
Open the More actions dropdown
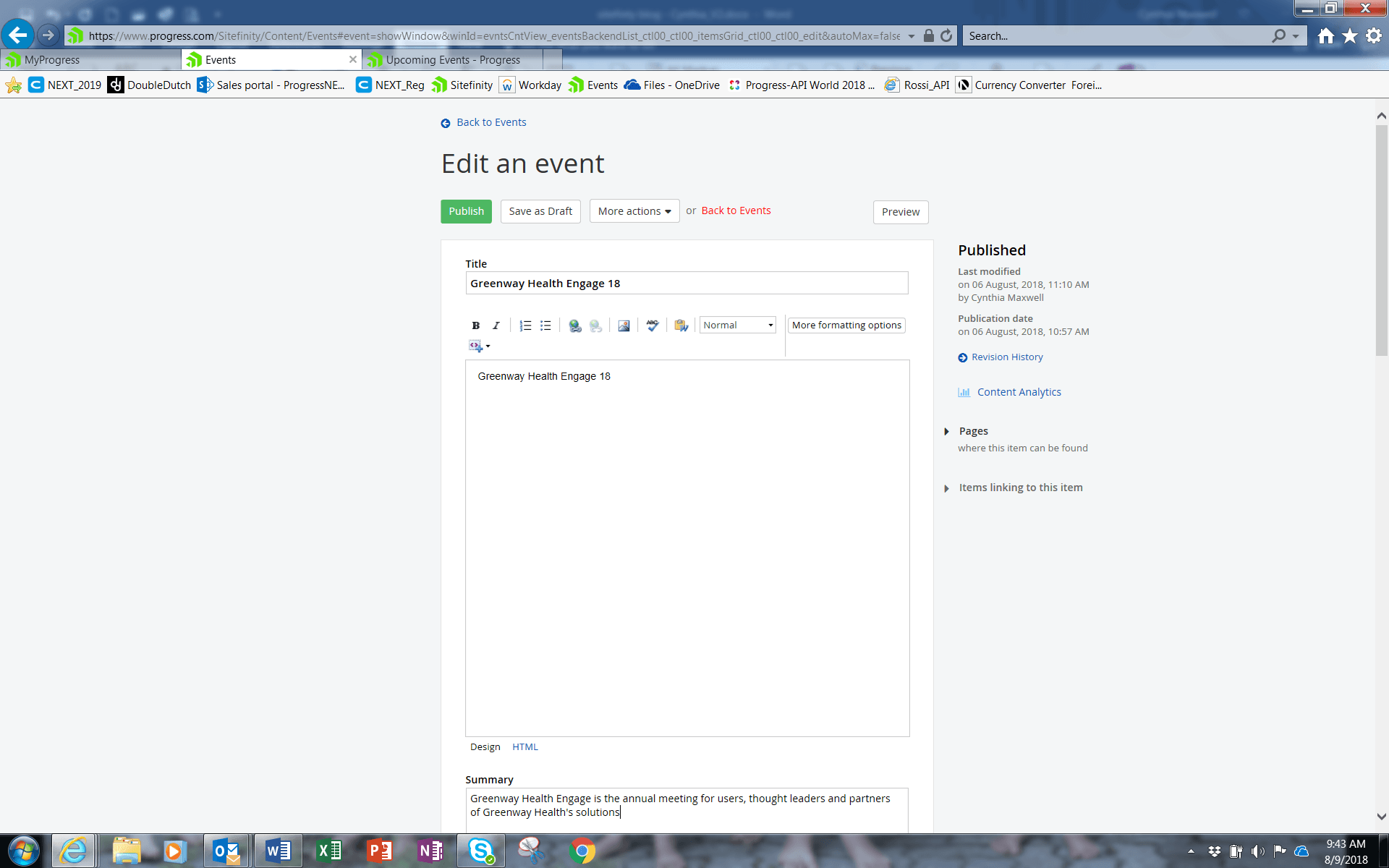[634, 211]
